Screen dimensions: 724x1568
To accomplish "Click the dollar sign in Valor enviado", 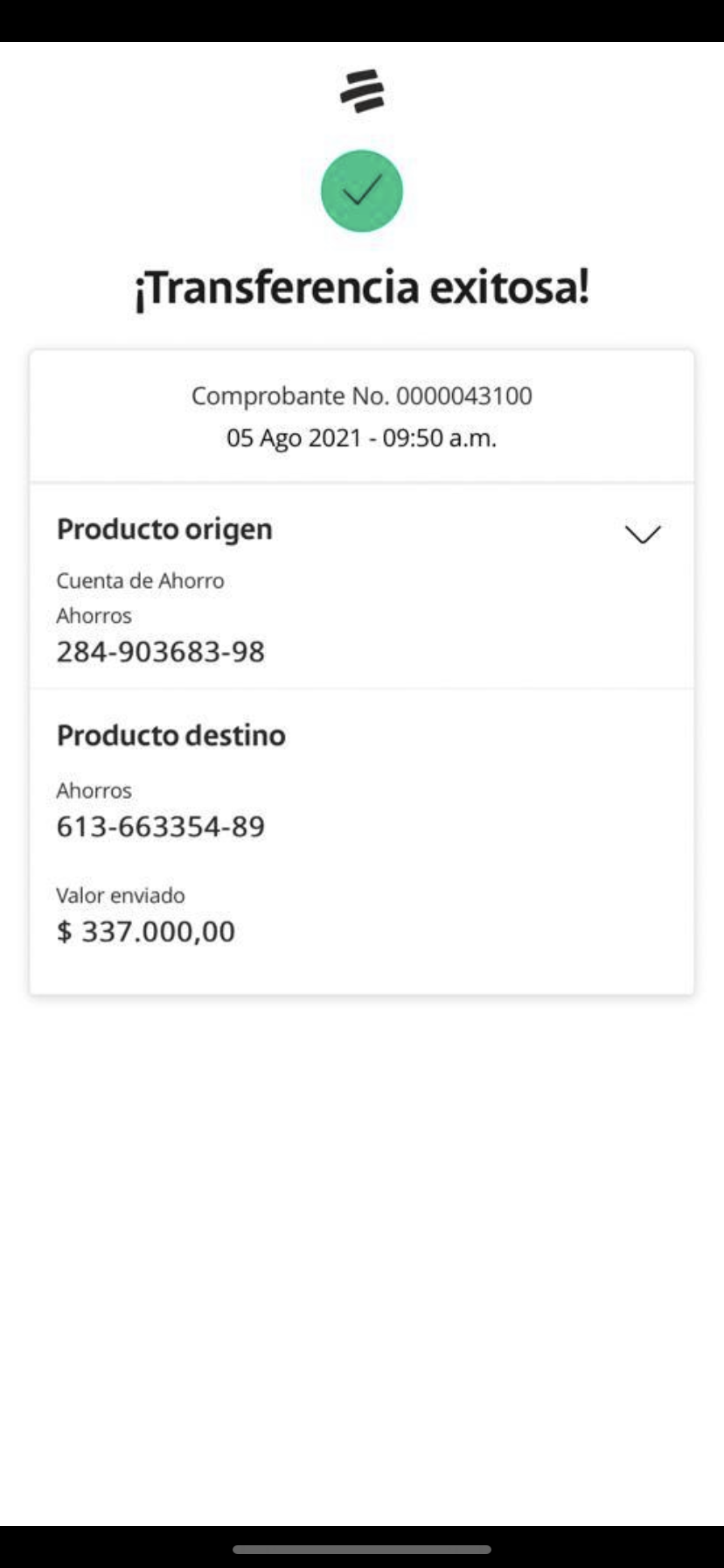I will (x=64, y=932).
